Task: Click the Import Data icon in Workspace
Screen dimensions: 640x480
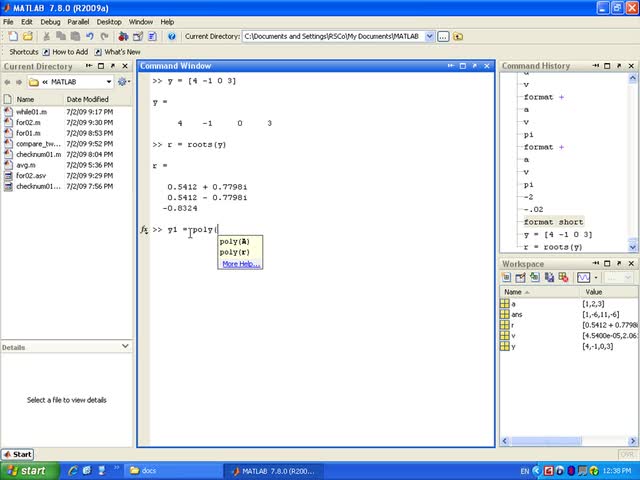Action: [535, 277]
